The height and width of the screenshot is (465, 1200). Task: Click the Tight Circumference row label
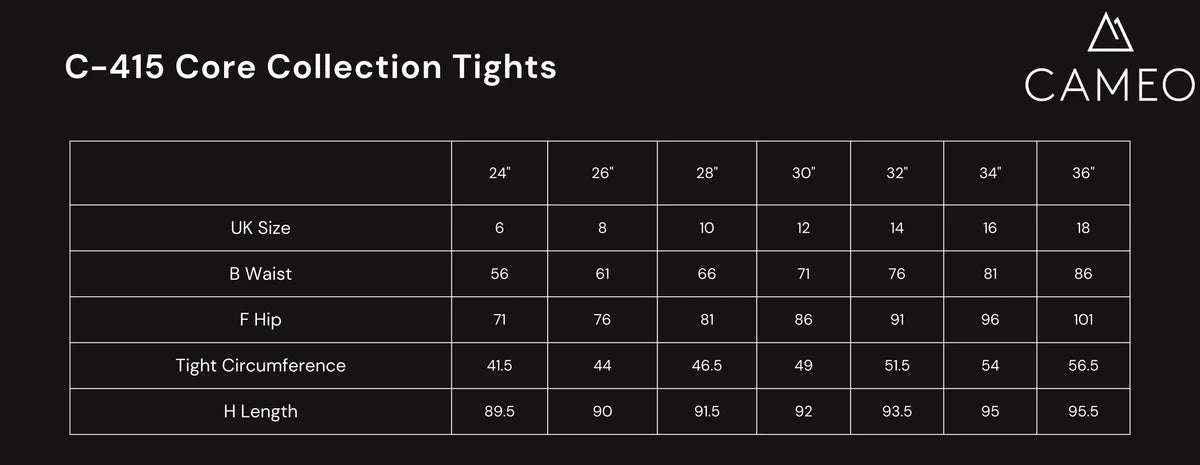tap(260, 366)
